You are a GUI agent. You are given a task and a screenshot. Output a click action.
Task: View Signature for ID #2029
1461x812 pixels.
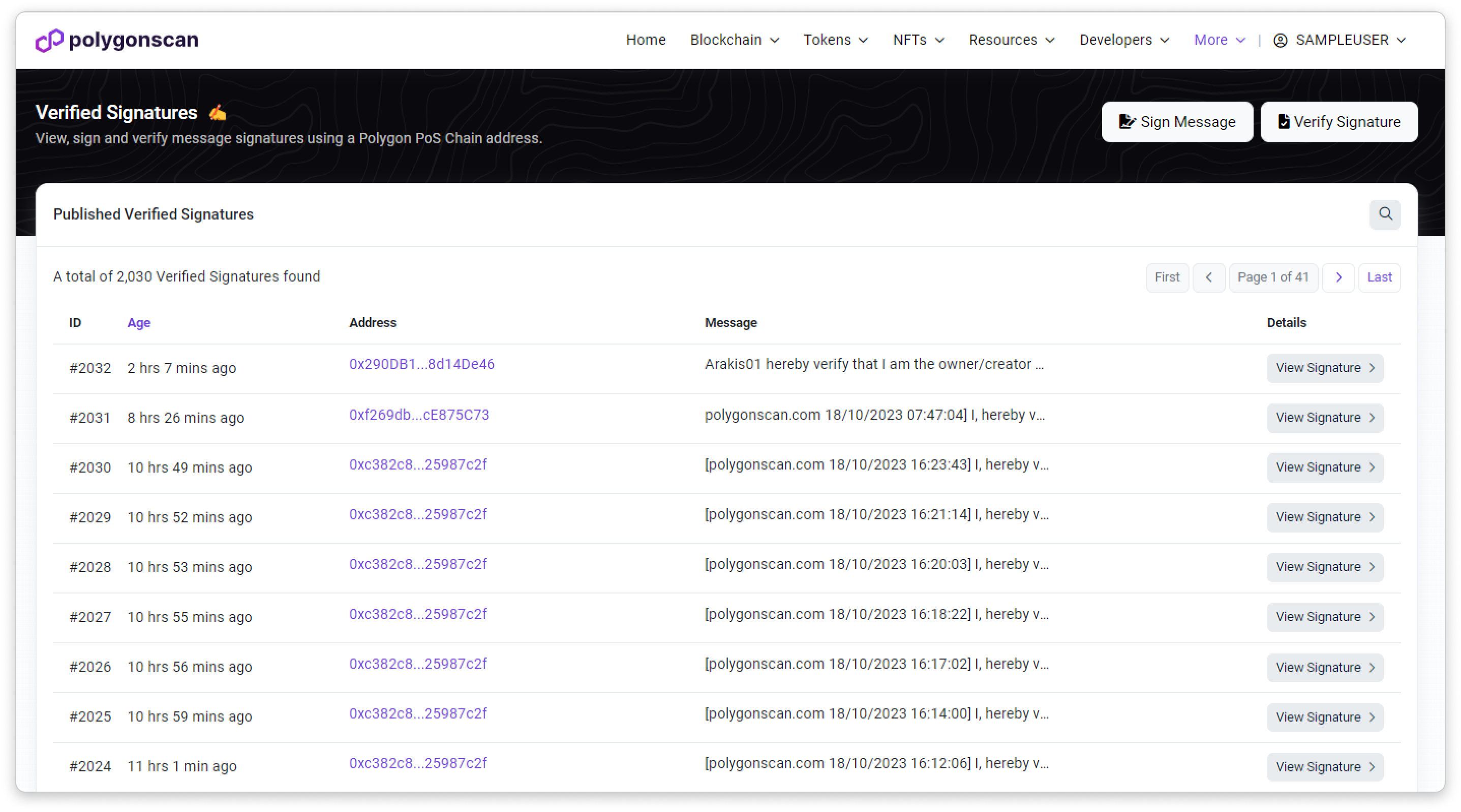coord(1325,518)
